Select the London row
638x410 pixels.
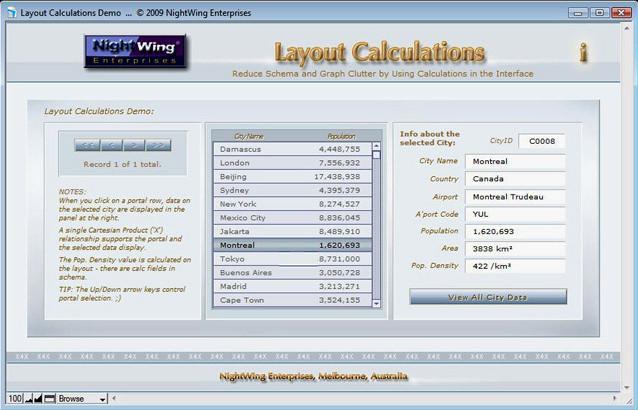click(x=292, y=163)
